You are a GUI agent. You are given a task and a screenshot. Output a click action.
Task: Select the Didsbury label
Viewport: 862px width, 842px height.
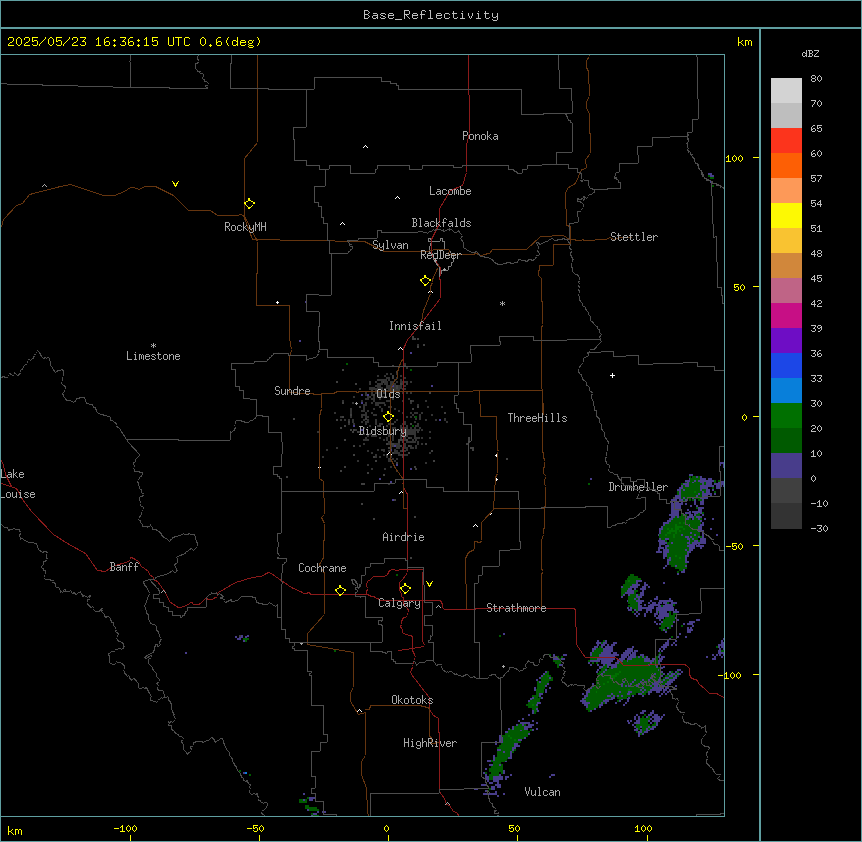pyautogui.click(x=383, y=431)
